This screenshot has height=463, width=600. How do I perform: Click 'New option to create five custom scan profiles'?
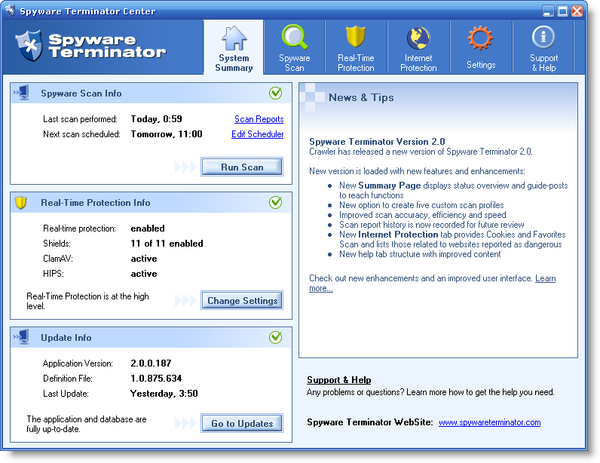pos(421,205)
